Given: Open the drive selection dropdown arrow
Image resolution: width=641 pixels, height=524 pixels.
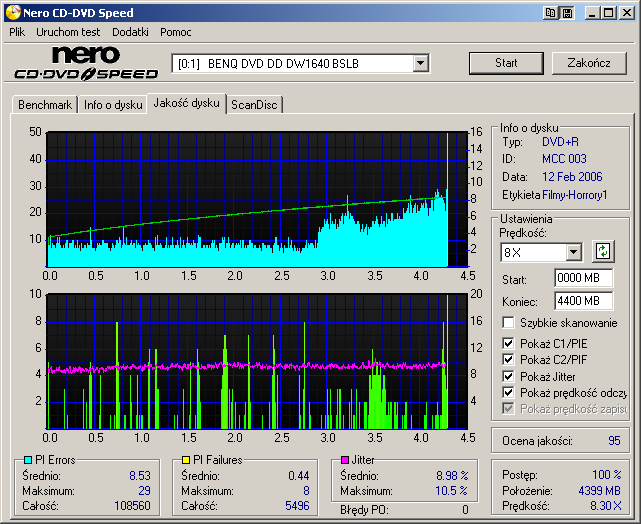Looking at the screenshot, I should click(420, 63).
